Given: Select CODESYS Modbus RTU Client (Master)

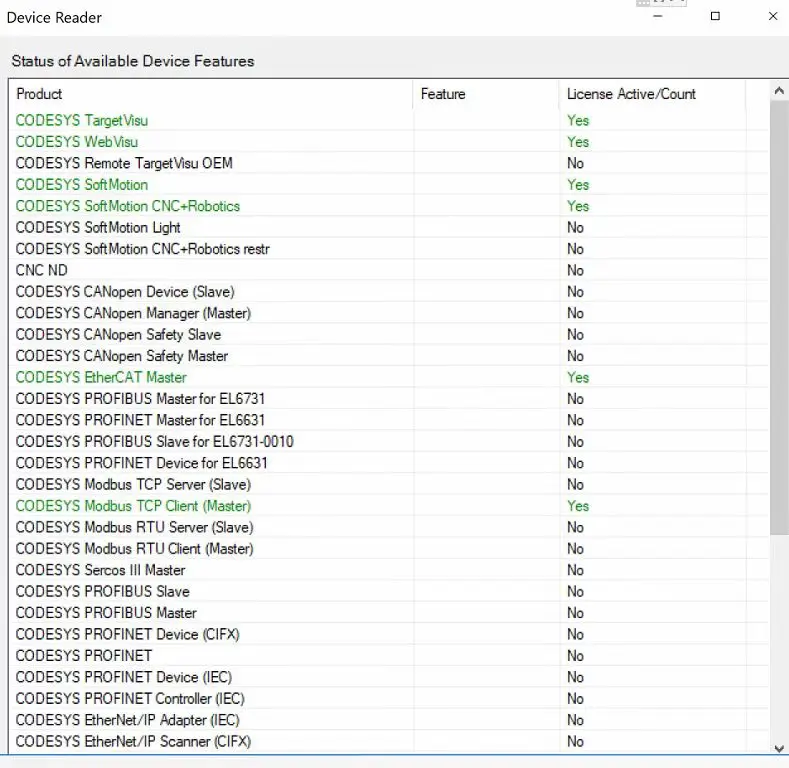Looking at the screenshot, I should 388,549.
